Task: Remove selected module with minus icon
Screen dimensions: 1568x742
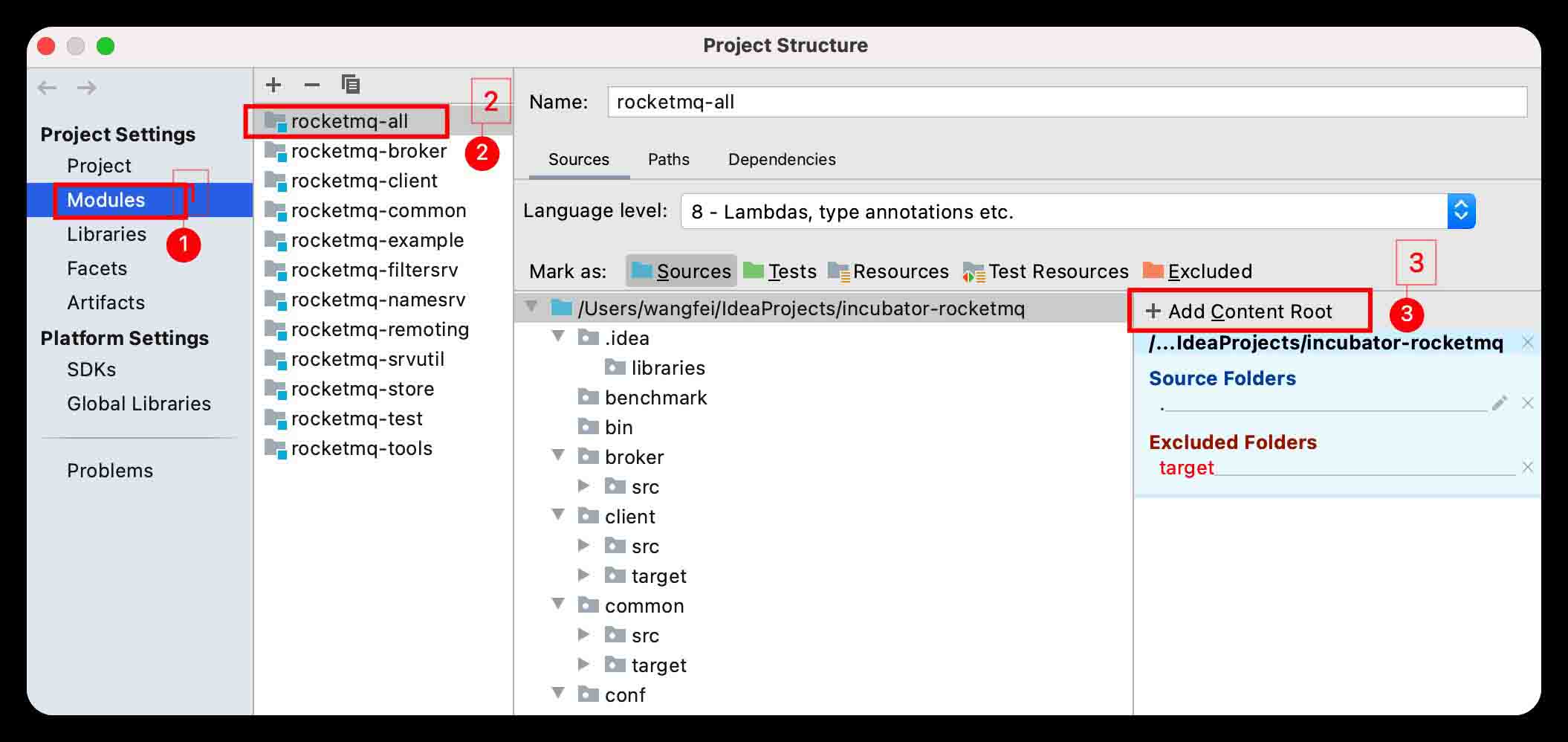Action: click(x=312, y=85)
